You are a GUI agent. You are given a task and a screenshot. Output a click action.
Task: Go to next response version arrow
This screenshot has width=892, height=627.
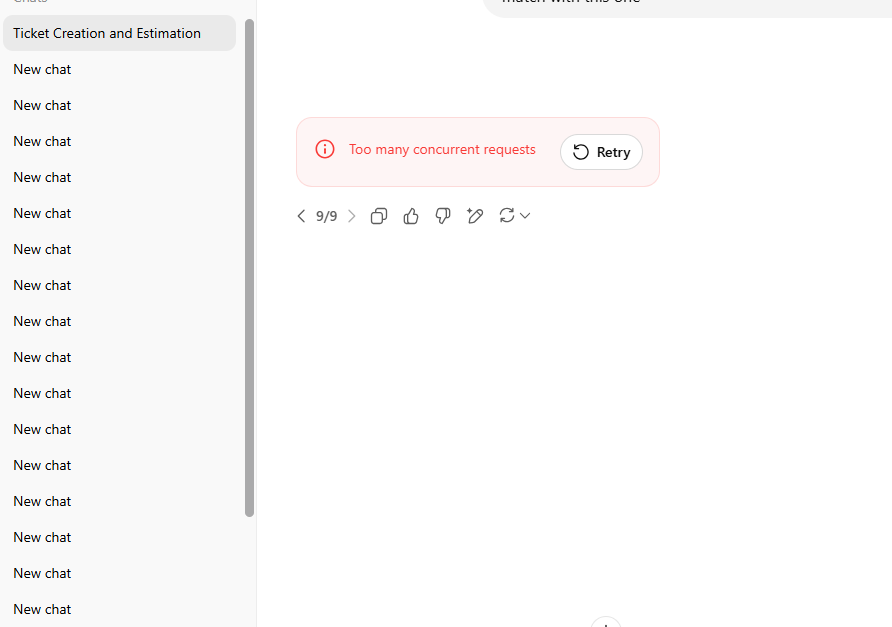coord(352,216)
